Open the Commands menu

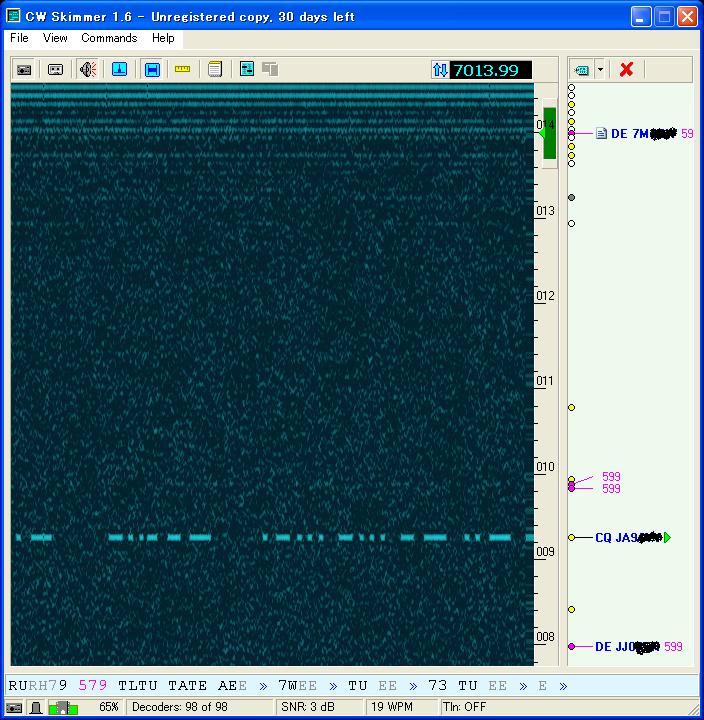coord(109,38)
